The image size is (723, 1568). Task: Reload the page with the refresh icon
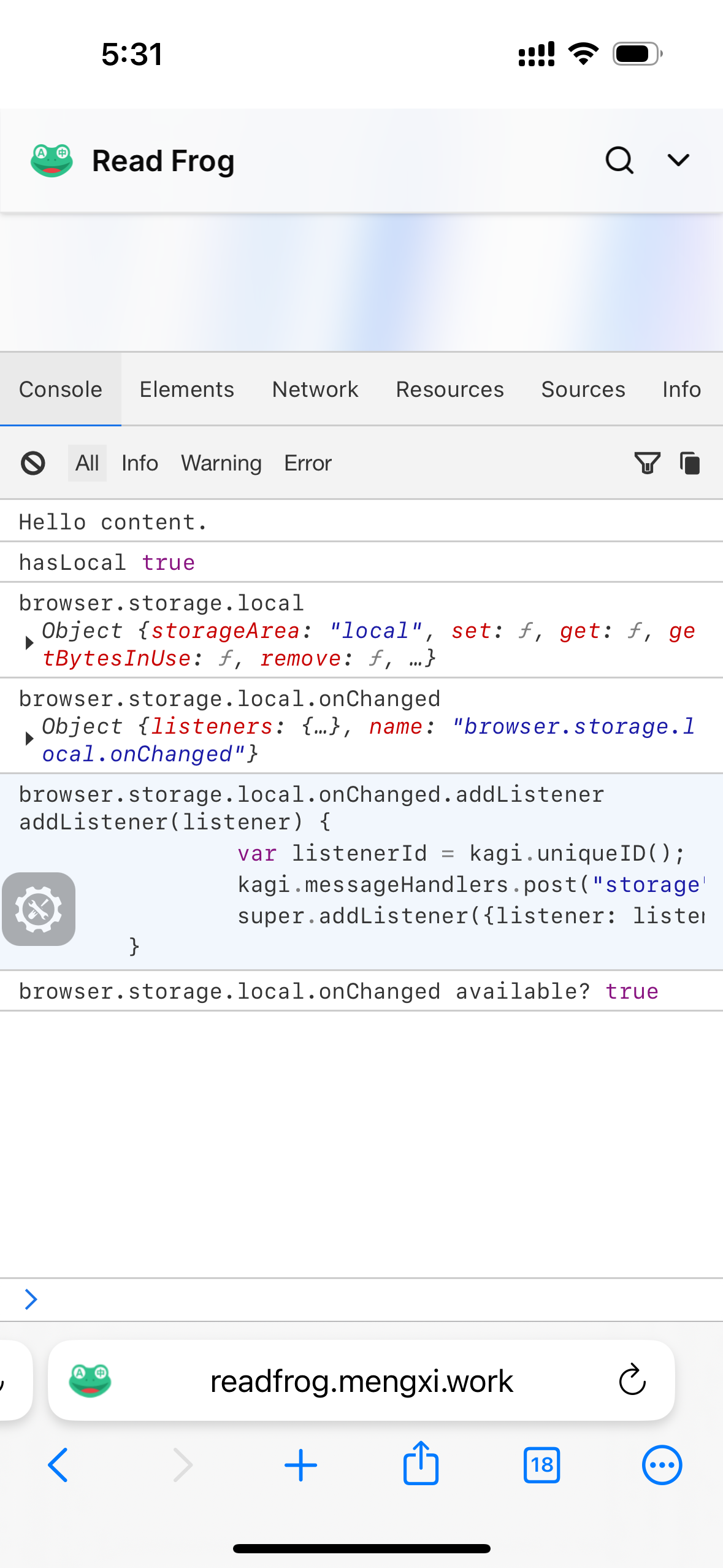(x=632, y=1380)
